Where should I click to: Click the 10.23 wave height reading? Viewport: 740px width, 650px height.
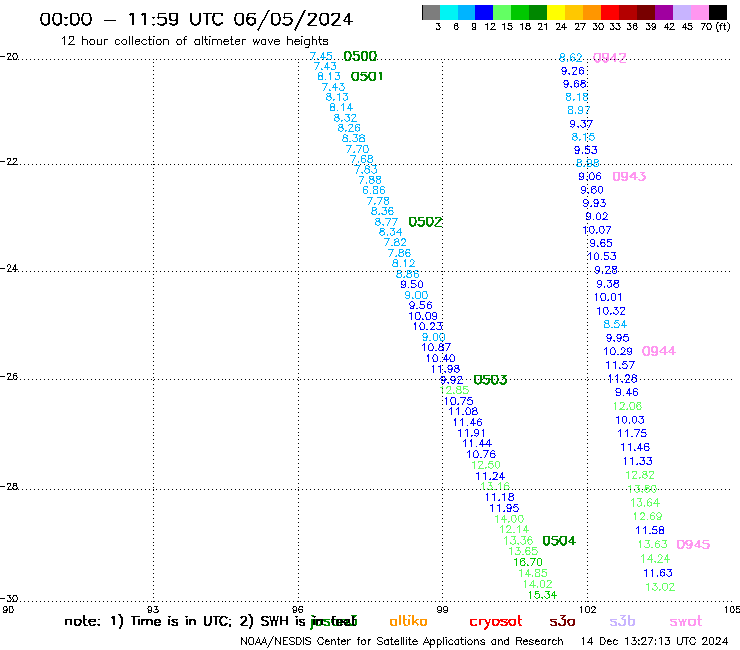[x=428, y=326]
